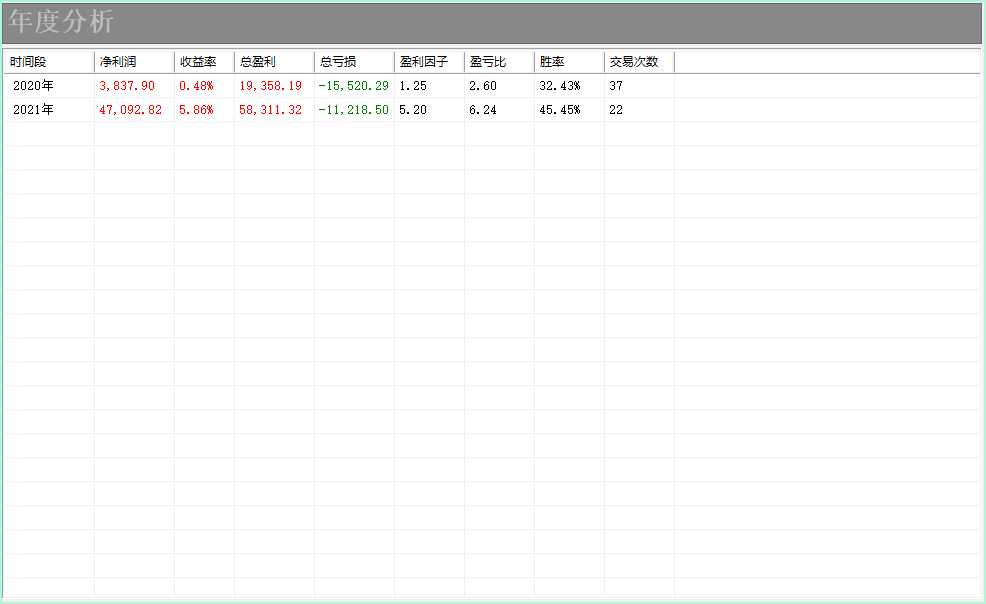Click net profit value 3,837.90
986x604 pixels.
click(x=127, y=85)
